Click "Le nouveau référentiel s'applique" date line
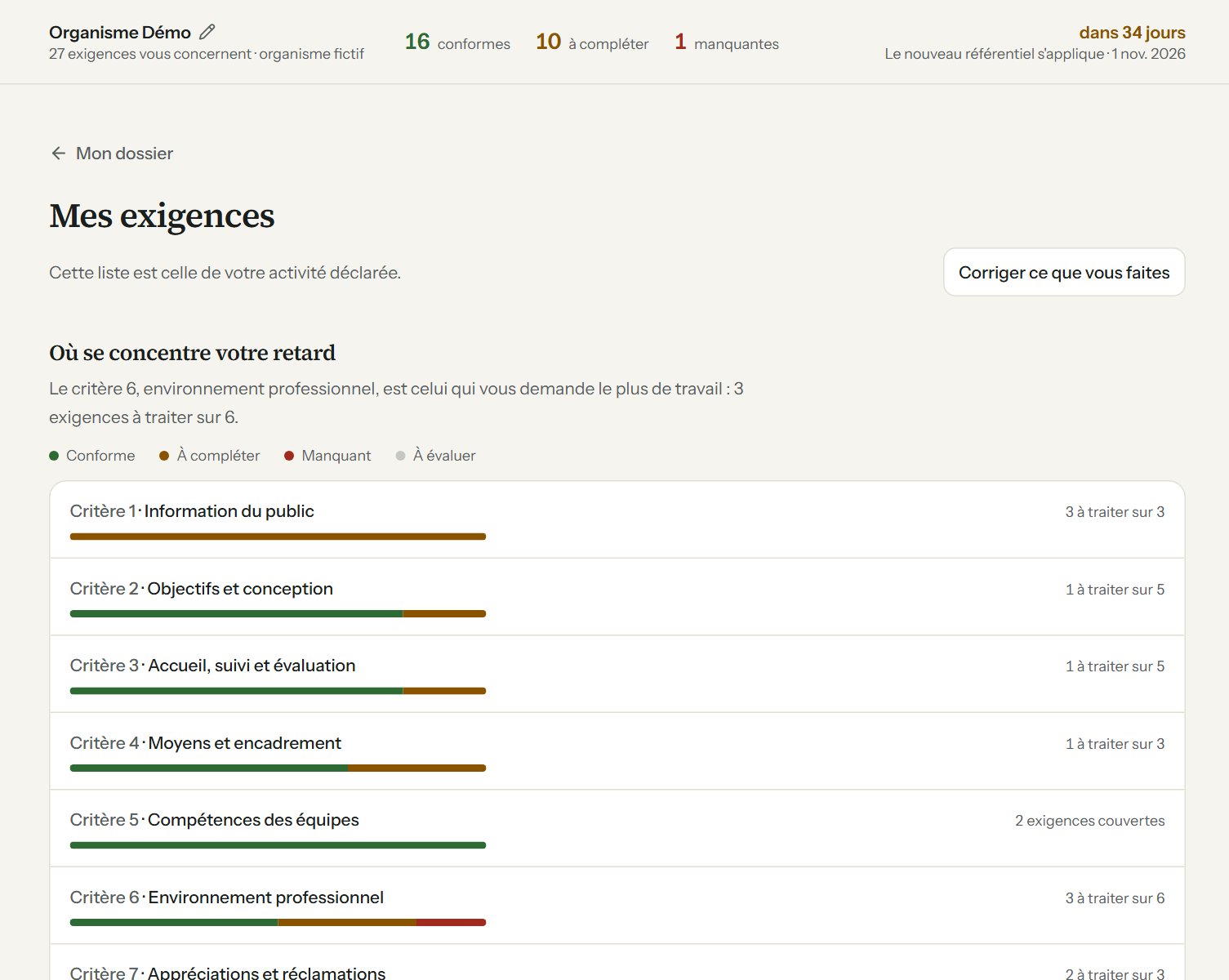1229x980 pixels. [x=1035, y=54]
